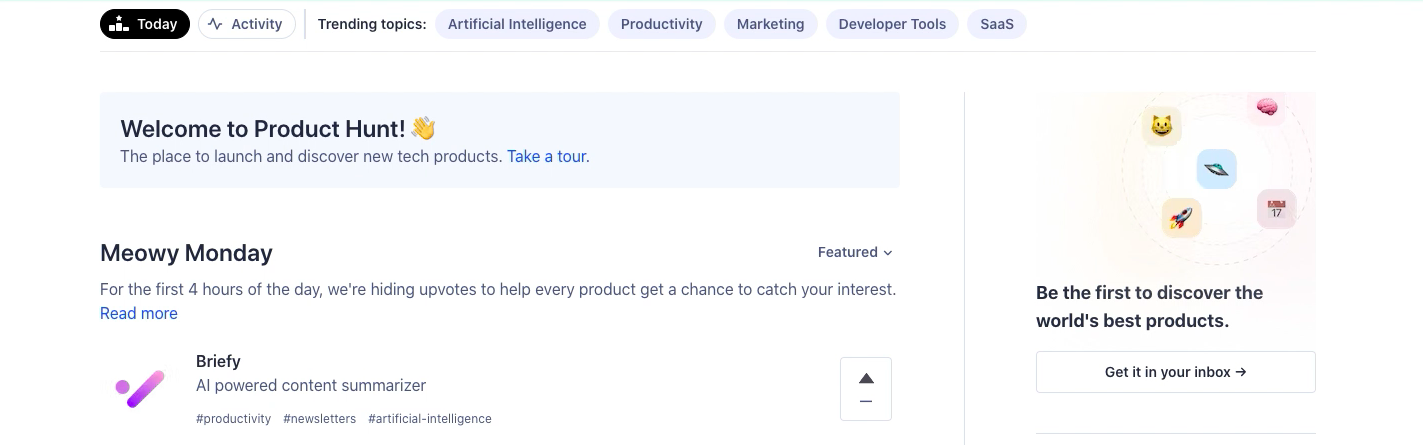Click the rocket emoji icon
The image size is (1423, 445).
1181,217
